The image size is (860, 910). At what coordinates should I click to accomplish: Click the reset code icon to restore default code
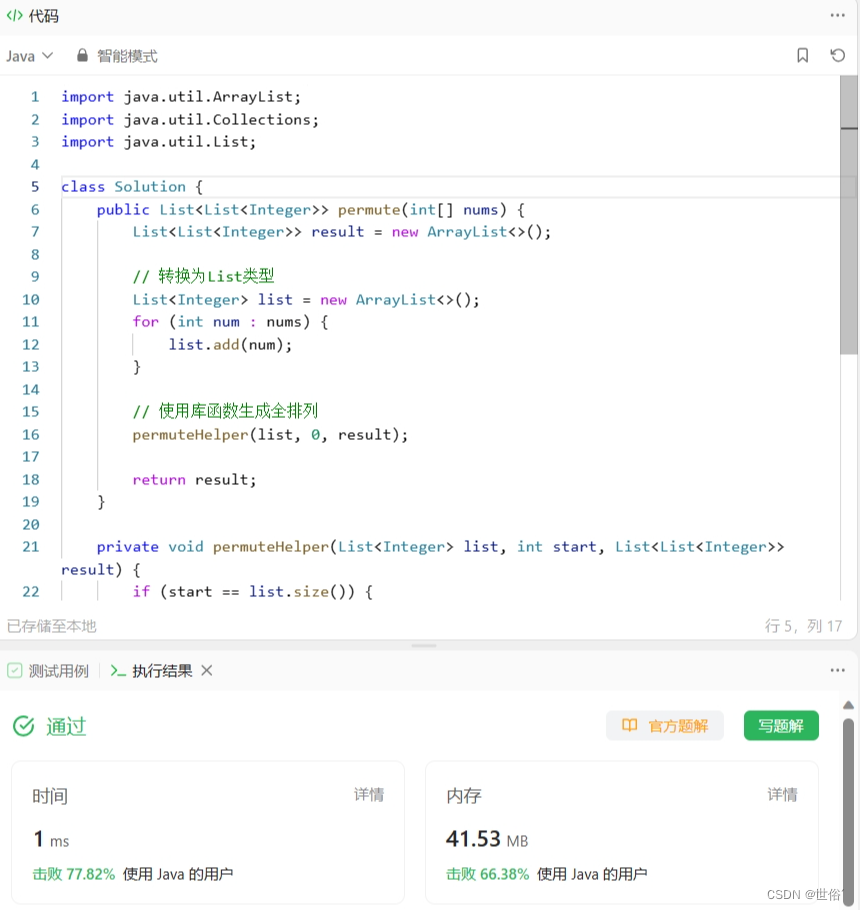click(x=836, y=56)
